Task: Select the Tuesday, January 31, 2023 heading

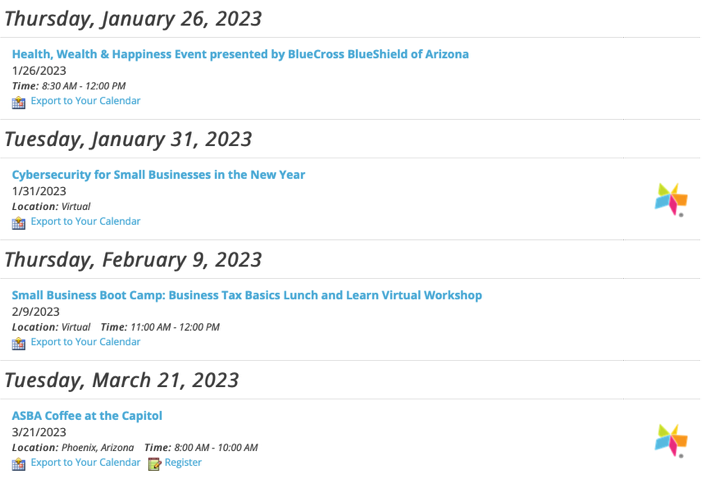Action: [128, 139]
